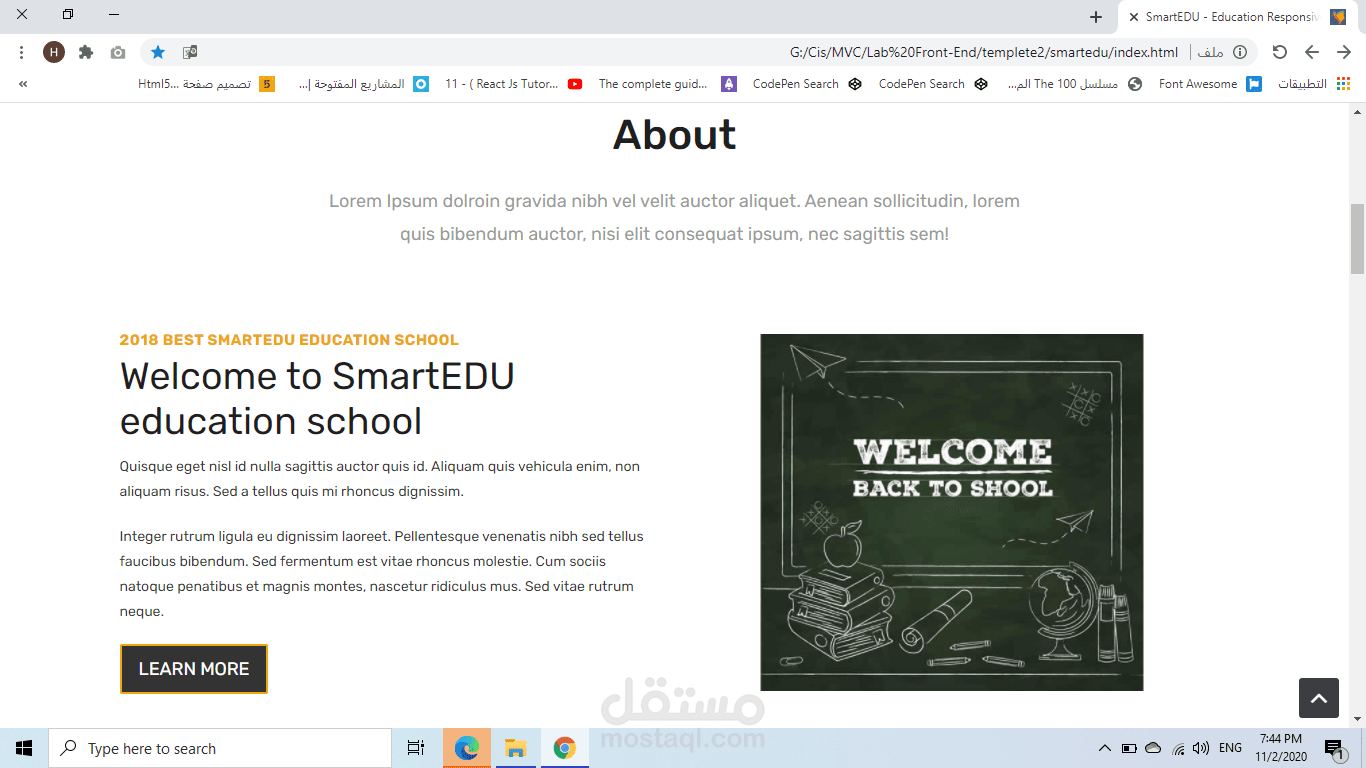This screenshot has width=1366, height=768.
Task: Click the page vertical scrollbar thumb
Action: (x=1357, y=238)
